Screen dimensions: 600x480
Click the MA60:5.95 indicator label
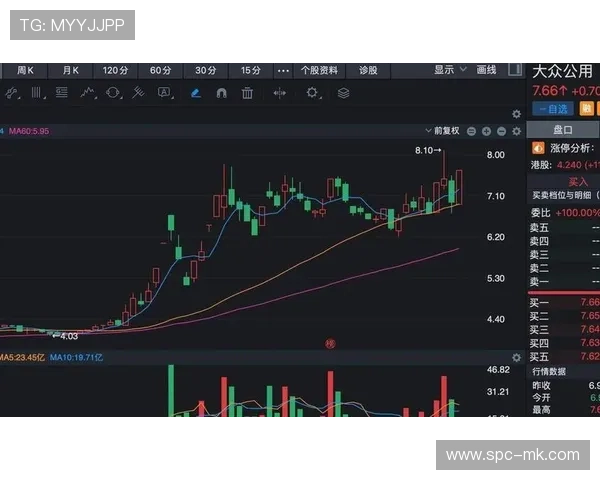click(x=29, y=131)
